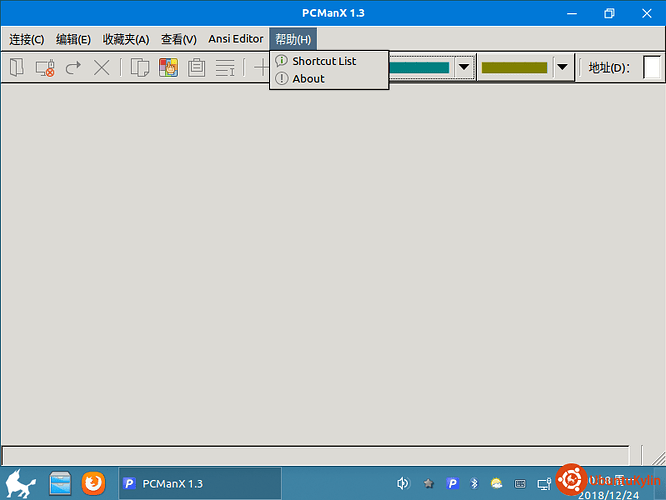Restore down the PCManX window

610,14
